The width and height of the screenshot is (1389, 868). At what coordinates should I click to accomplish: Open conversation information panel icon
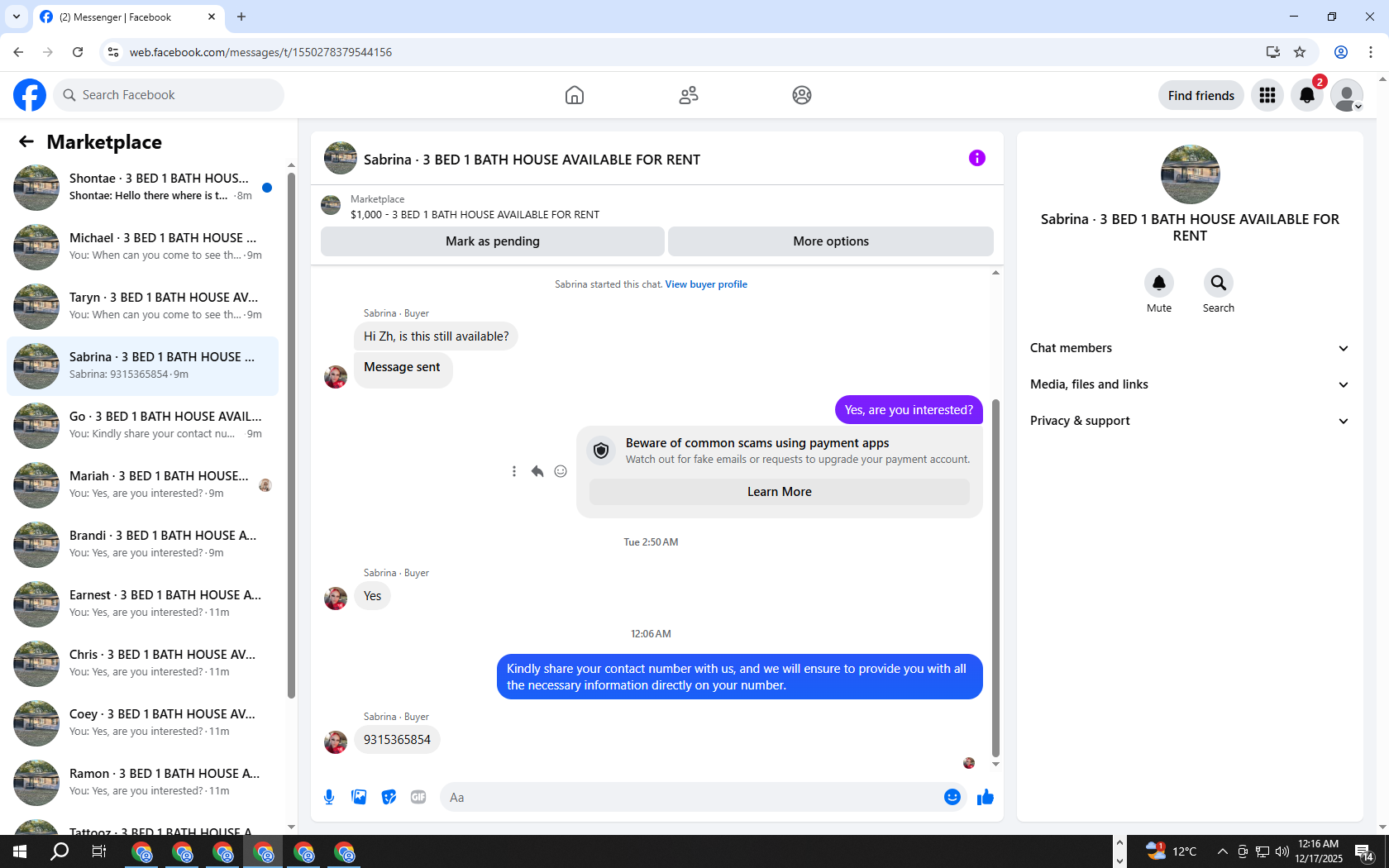(977, 158)
